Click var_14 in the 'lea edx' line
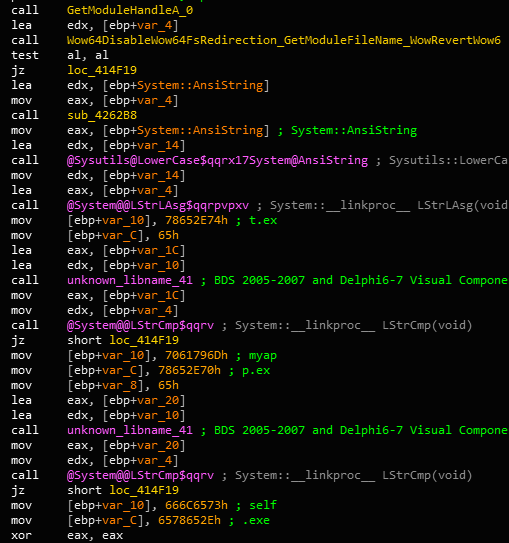The width and height of the screenshot is (509, 543). click(158, 145)
